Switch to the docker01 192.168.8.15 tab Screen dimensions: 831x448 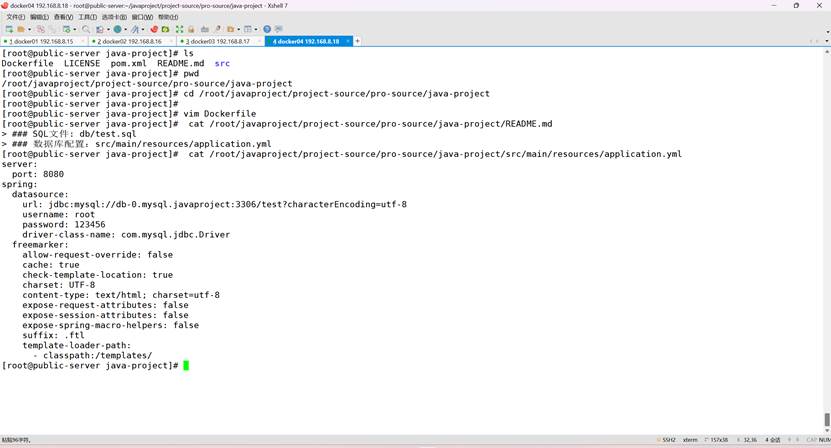(42, 41)
